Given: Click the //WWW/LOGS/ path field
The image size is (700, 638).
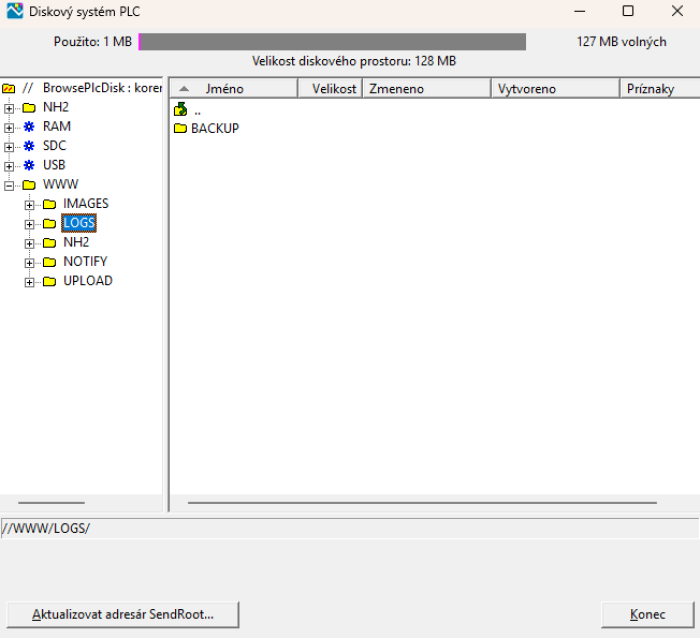Looking at the screenshot, I should pos(349,528).
